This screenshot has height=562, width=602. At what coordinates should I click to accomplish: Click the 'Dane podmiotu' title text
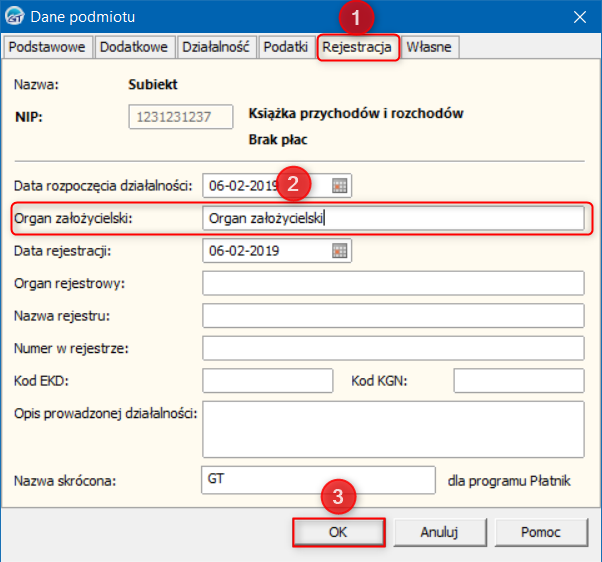point(83,17)
